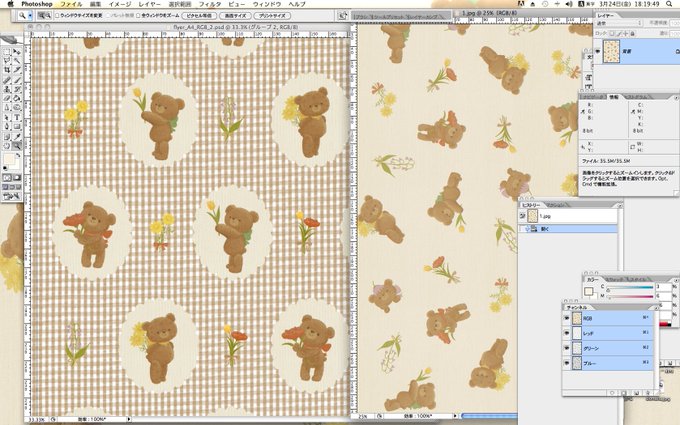Viewport: 680px width, 425px height.
Task: Open layer blend mode dropdown 通常
Action: coord(619,23)
